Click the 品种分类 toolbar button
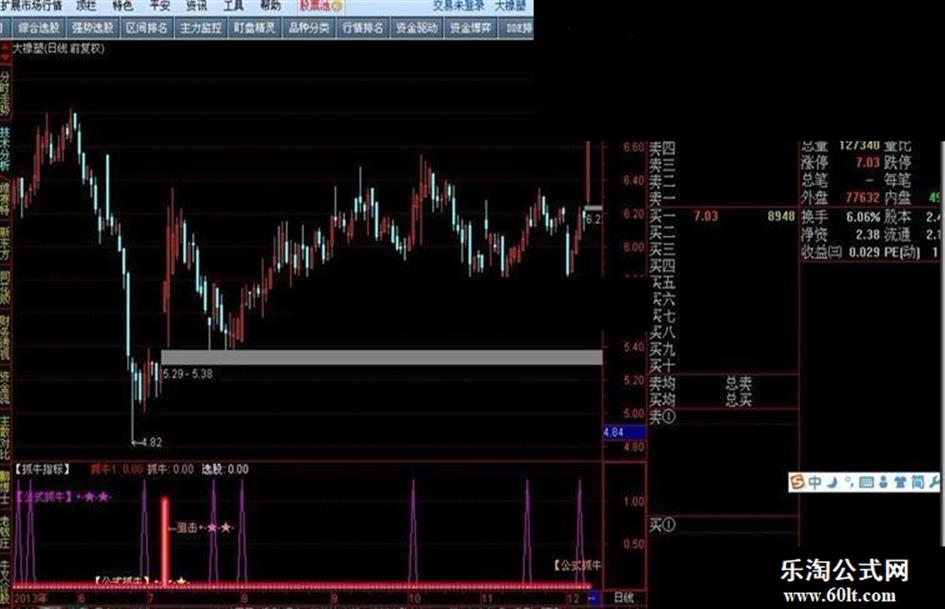Viewport: 945px width, 609px height. [x=309, y=28]
